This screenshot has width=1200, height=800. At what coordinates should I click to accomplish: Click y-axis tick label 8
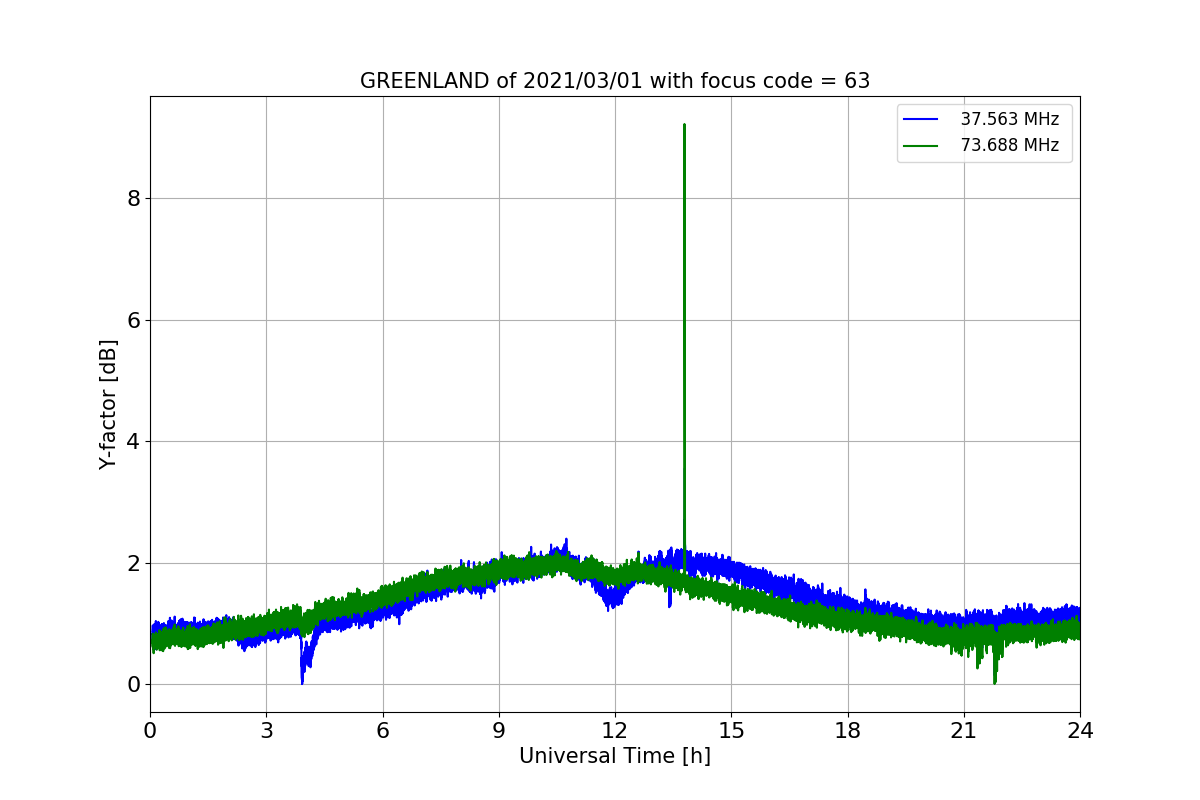pyautogui.click(x=133, y=199)
